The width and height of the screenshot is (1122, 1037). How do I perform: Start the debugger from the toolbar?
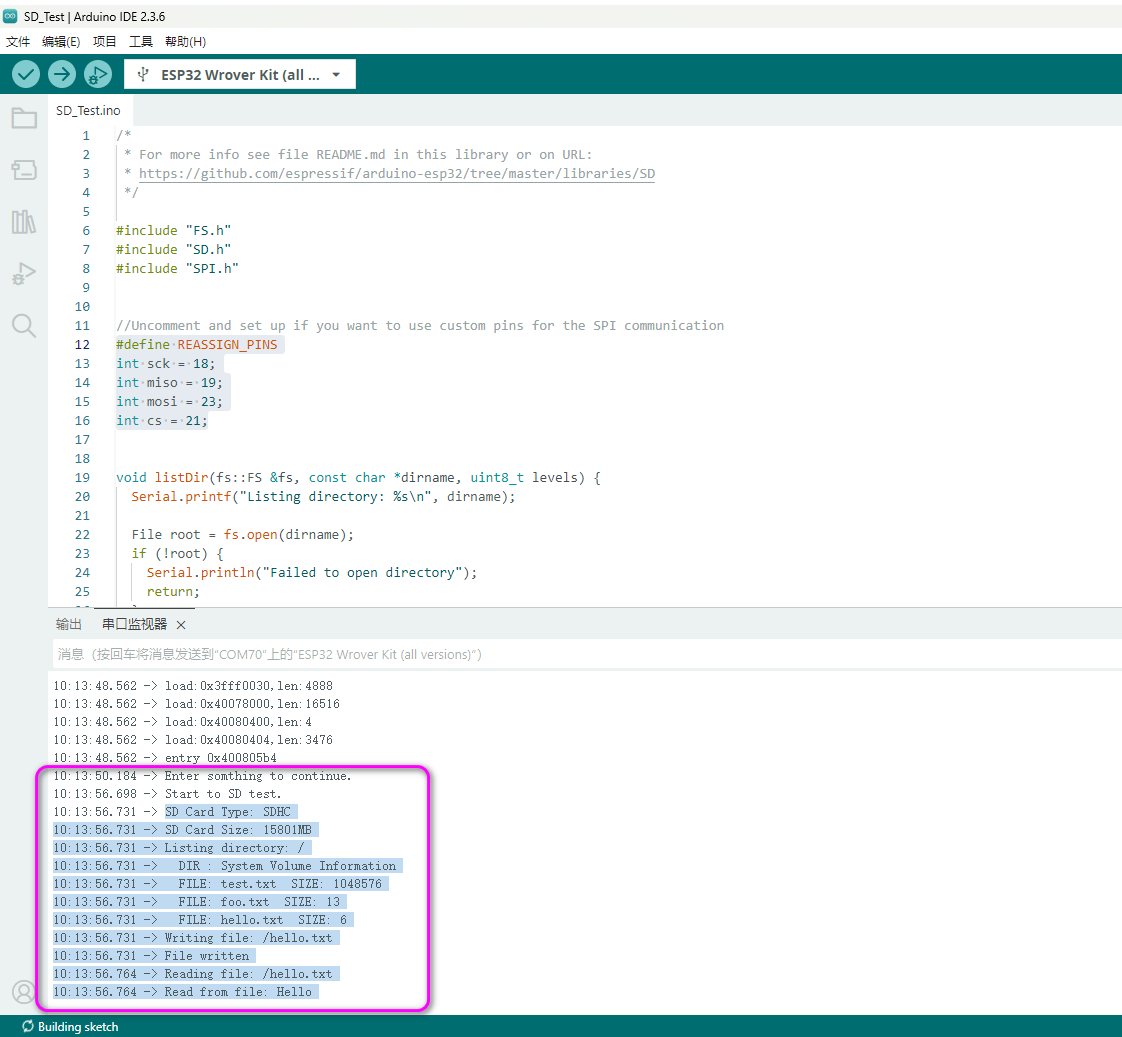[98, 74]
